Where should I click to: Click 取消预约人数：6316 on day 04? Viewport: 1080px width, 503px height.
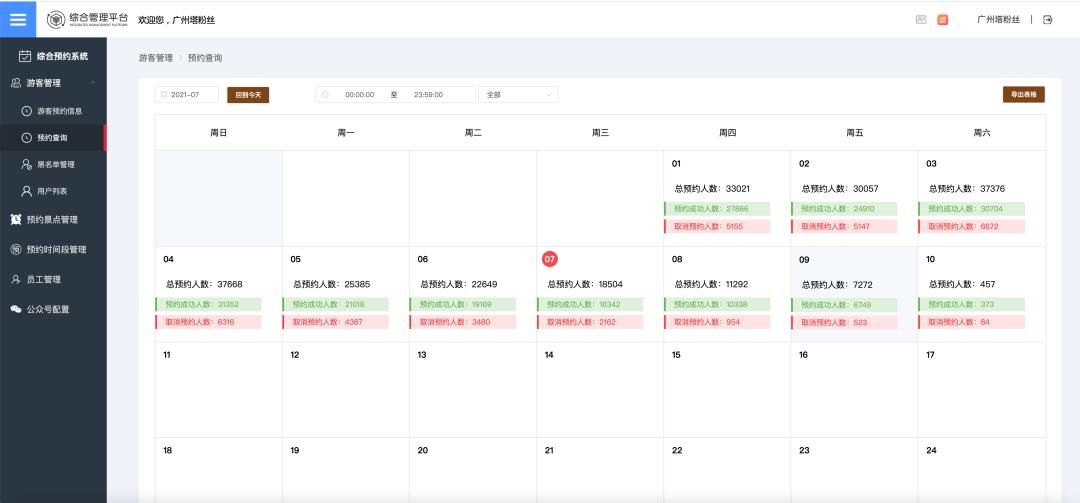pyautogui.click(x=209, y=322)
